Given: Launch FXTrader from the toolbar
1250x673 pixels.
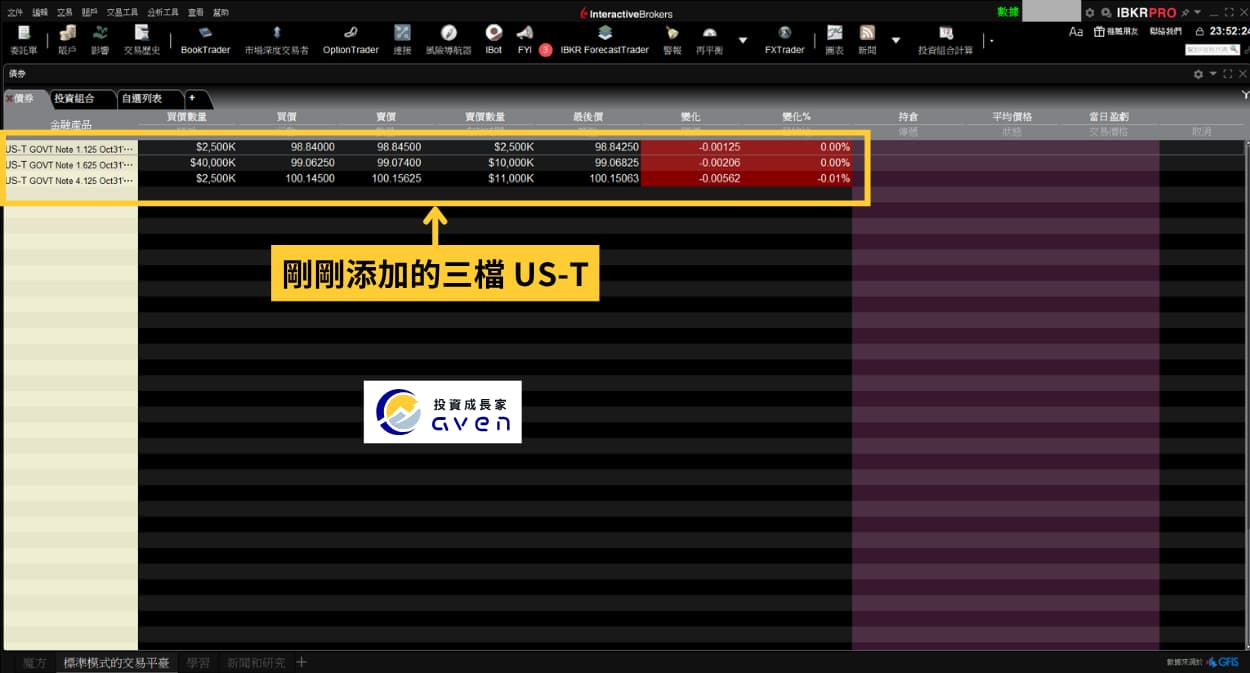Looking at the screenshot, I should [785, 39].
